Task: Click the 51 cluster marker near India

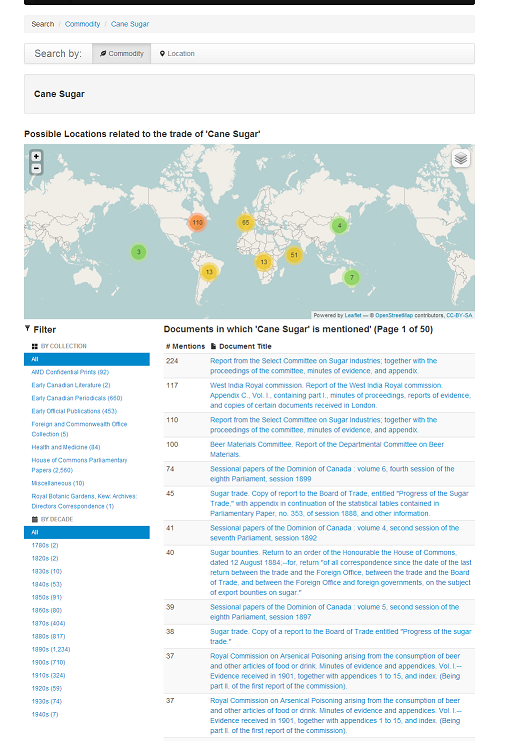Action: (x=294, y=255)
